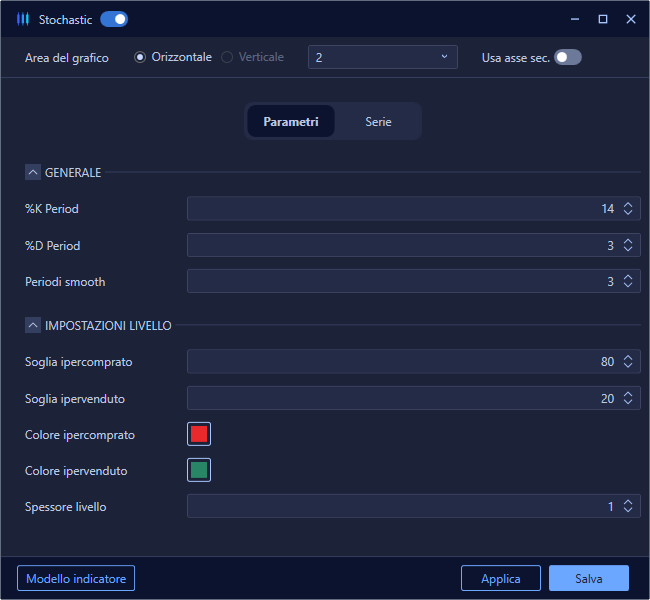Screen dimensions: 650x600
Task: Increase Periodi smooth with up arrow
Action: 628,277
